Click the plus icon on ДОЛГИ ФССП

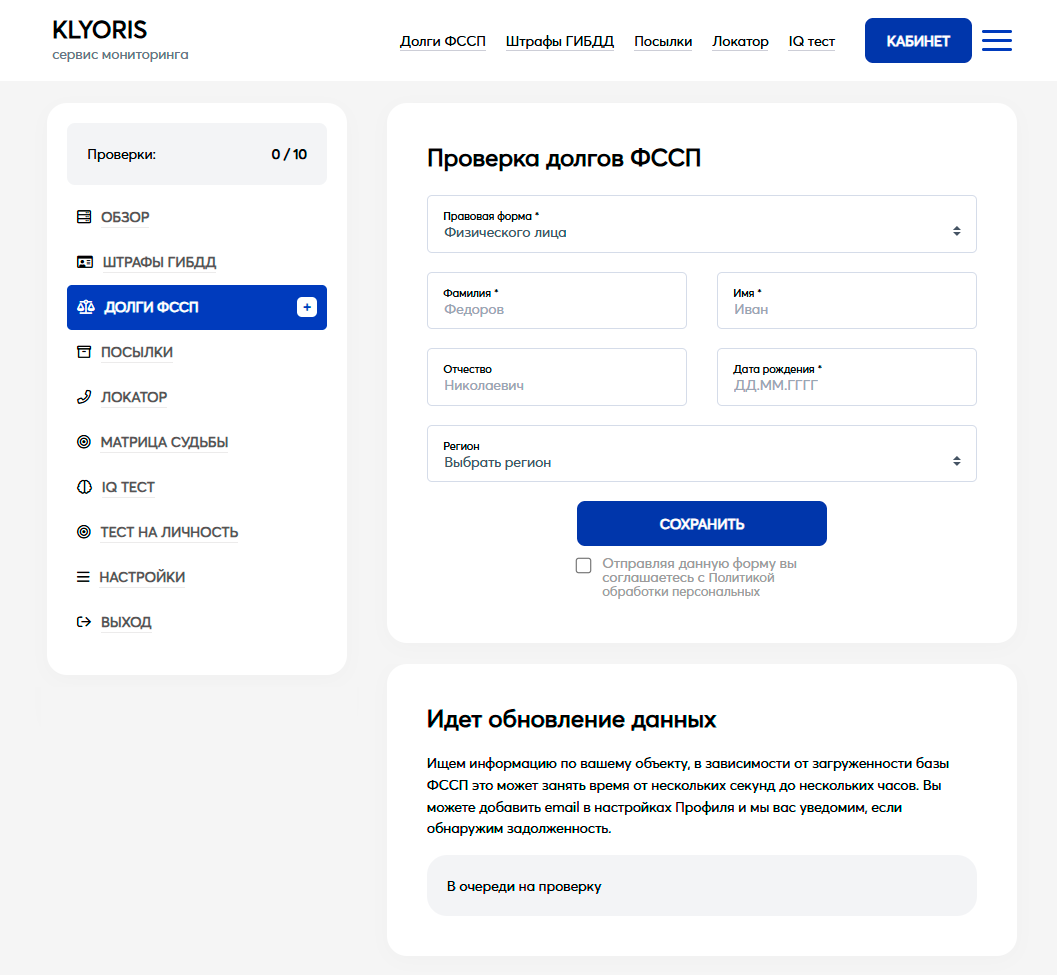pyautogui.click(x=307, y=307)
